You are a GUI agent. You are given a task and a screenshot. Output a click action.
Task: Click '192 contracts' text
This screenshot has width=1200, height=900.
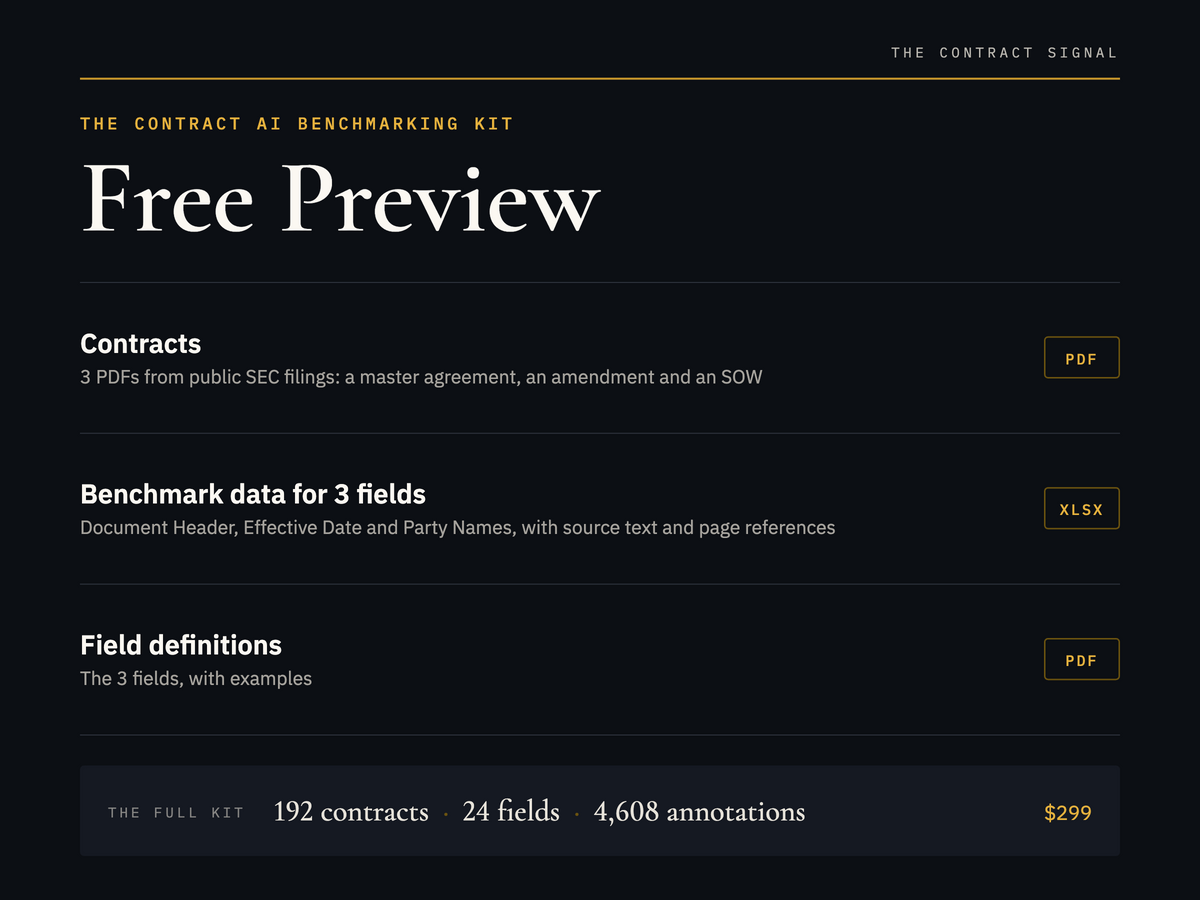click(x=351, y=811)
